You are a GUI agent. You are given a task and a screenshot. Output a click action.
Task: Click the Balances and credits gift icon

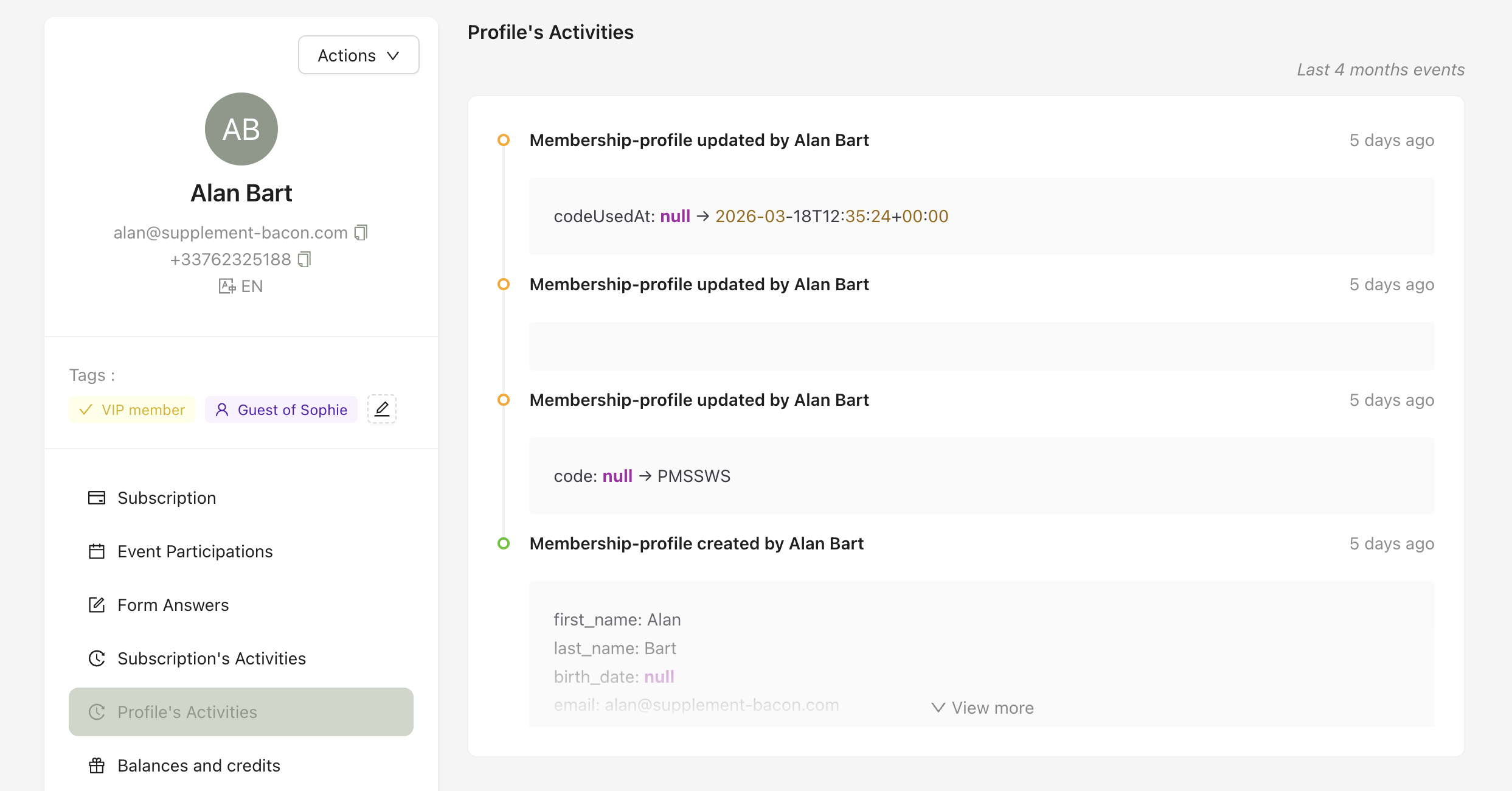(97, 765)
